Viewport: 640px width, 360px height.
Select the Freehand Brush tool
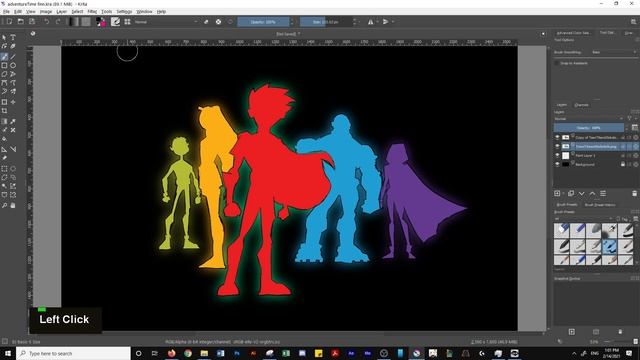pyautogui.click(x=4, y=56)
